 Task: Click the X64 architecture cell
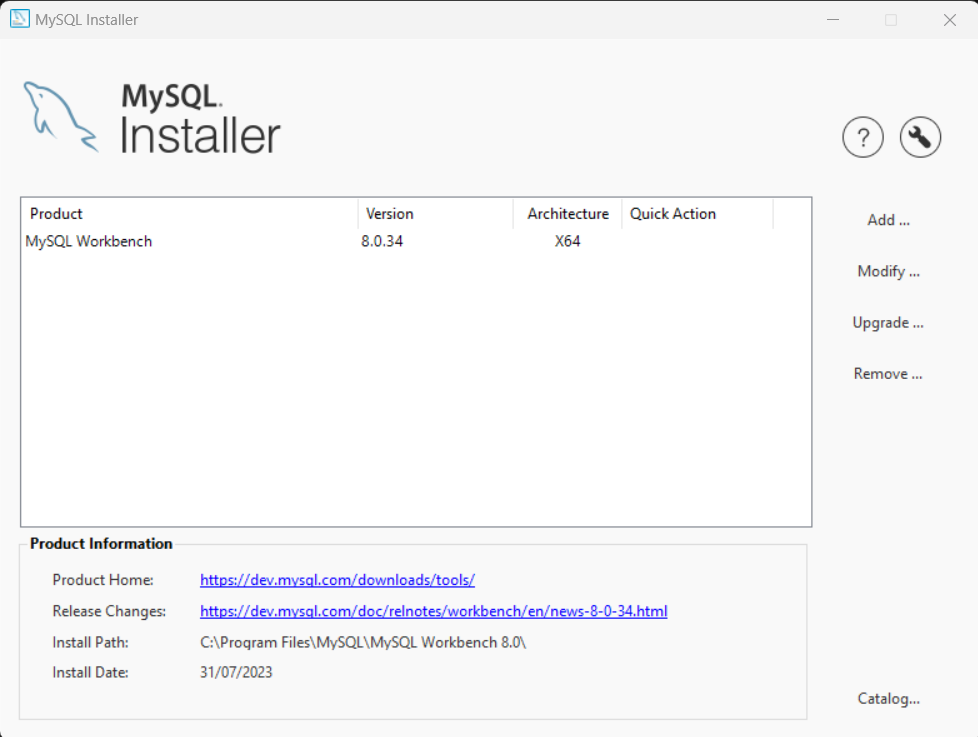[x=568, y=241]
